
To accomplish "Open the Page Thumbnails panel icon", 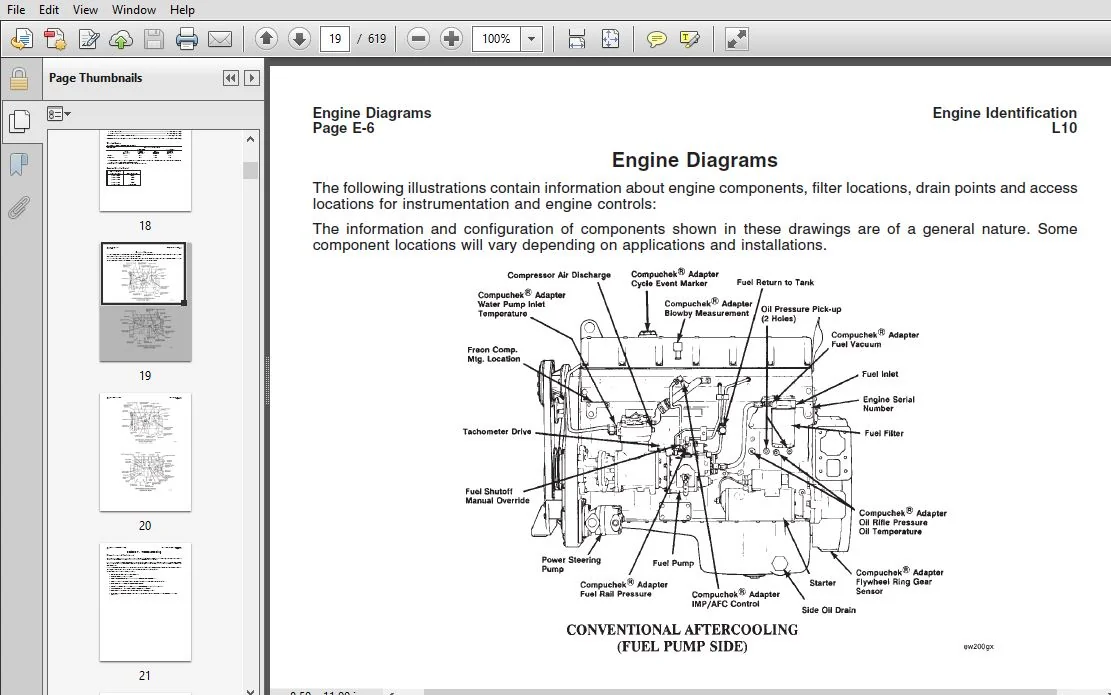I will pyautogui.click(x=19, y=122).
